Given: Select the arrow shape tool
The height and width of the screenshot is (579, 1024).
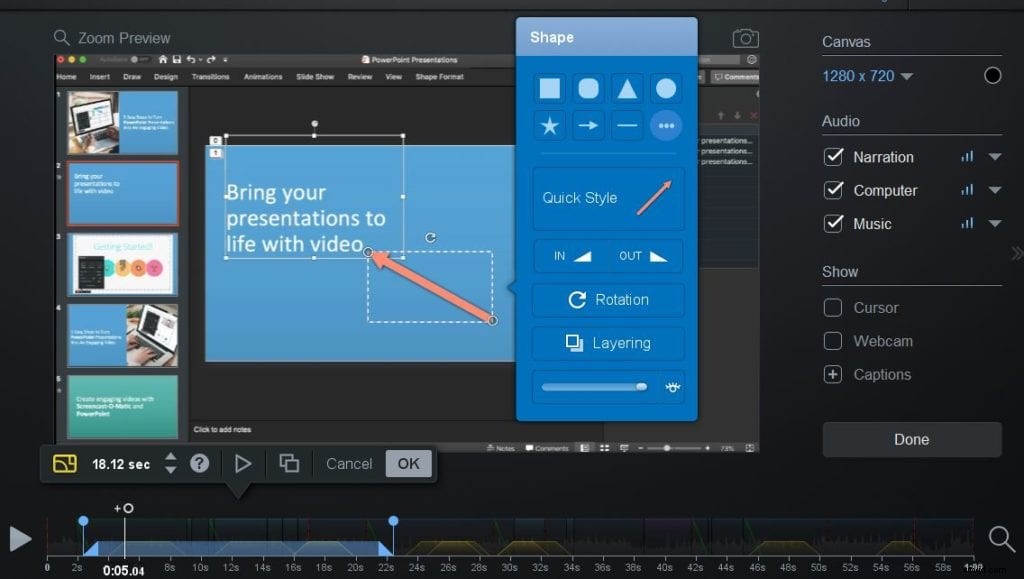Looking at the screenshot, I should [x=589, y=125].
